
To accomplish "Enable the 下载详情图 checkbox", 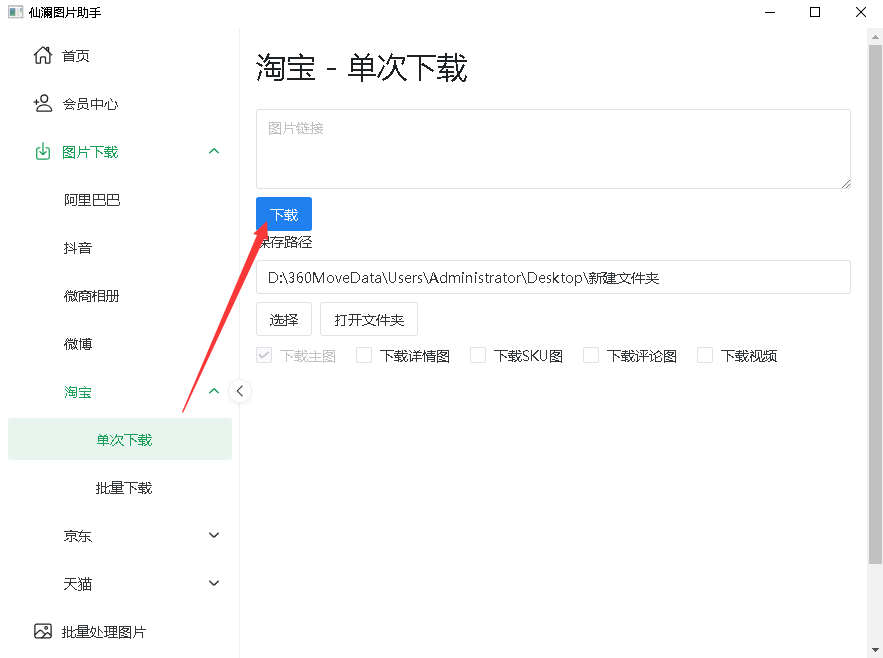I will [x=364, y=355].
